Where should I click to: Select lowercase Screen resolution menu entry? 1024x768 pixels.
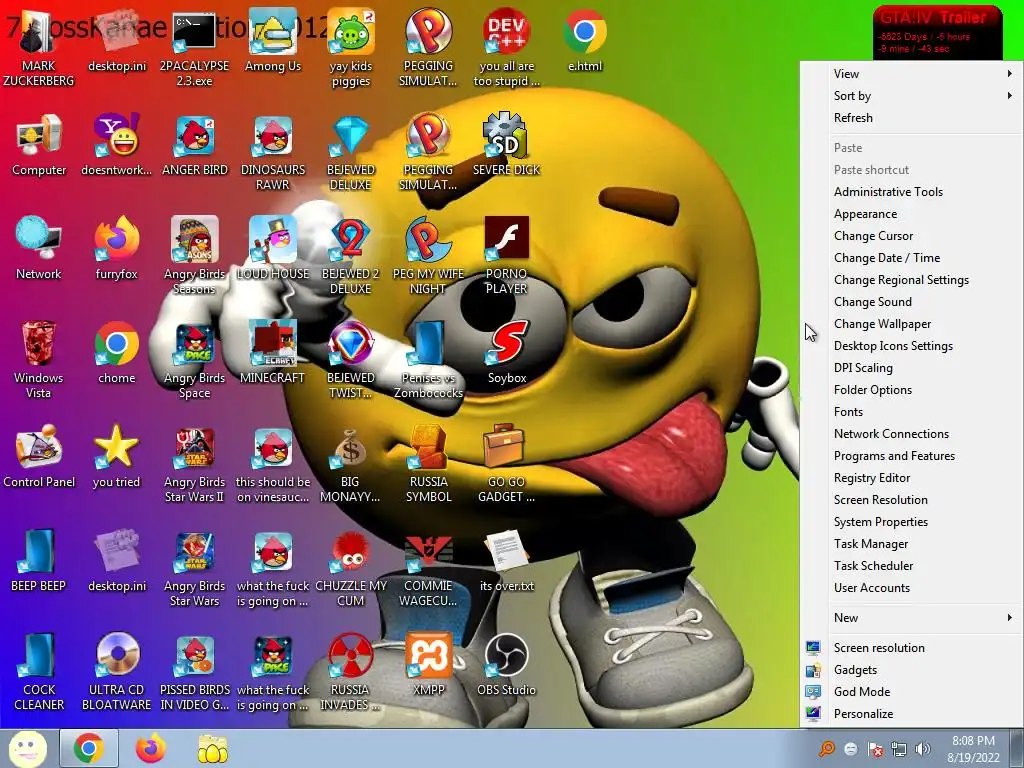pyautogui.click(x=911, y=648)
